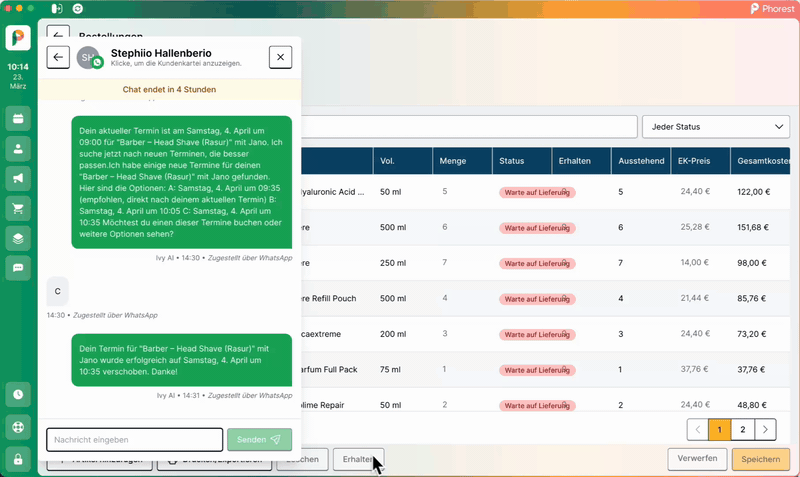Type in the 'Nachricht eingeben' field

click(134, 440)
